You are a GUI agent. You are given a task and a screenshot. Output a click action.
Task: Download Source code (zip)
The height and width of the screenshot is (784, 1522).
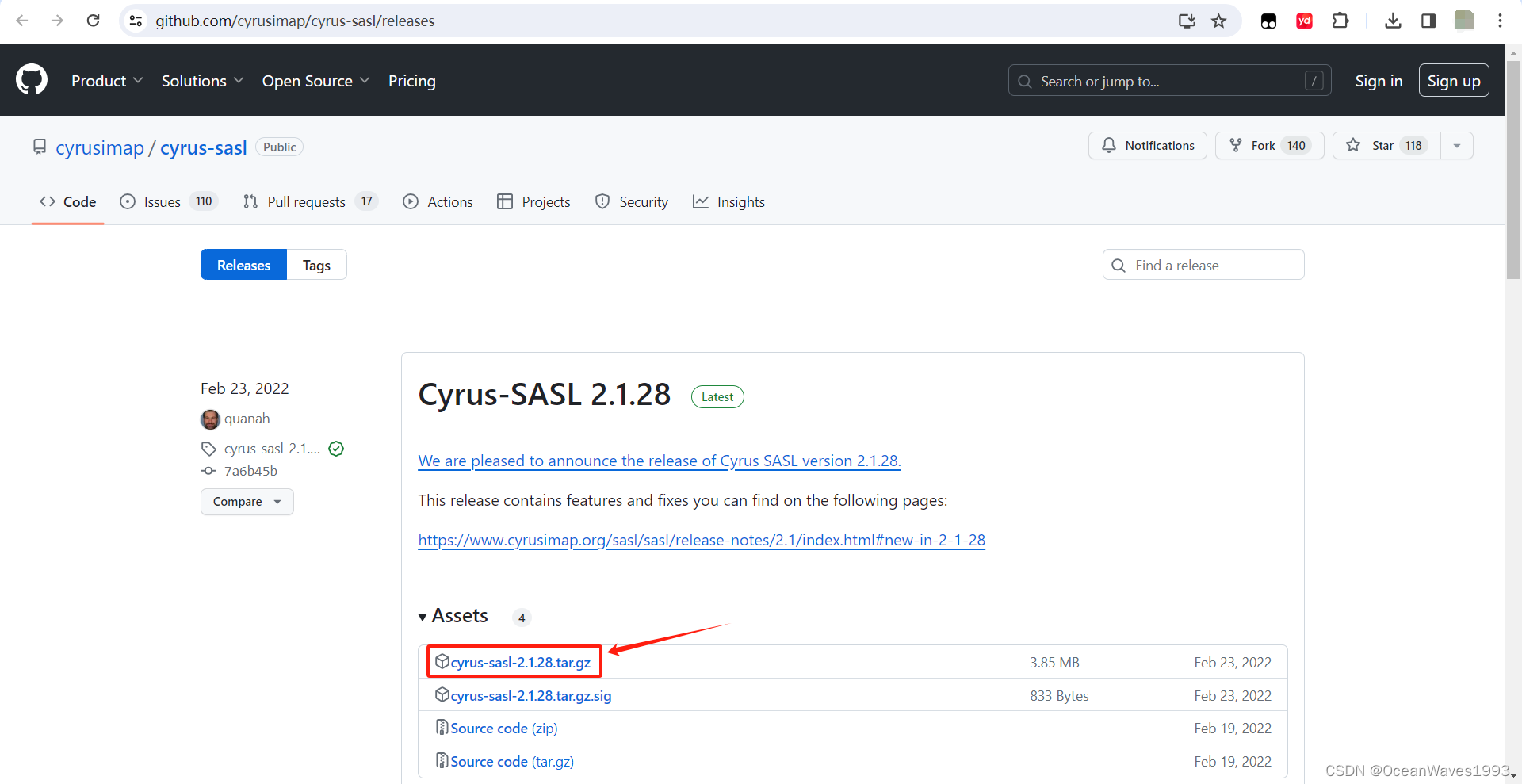[503, 728]
